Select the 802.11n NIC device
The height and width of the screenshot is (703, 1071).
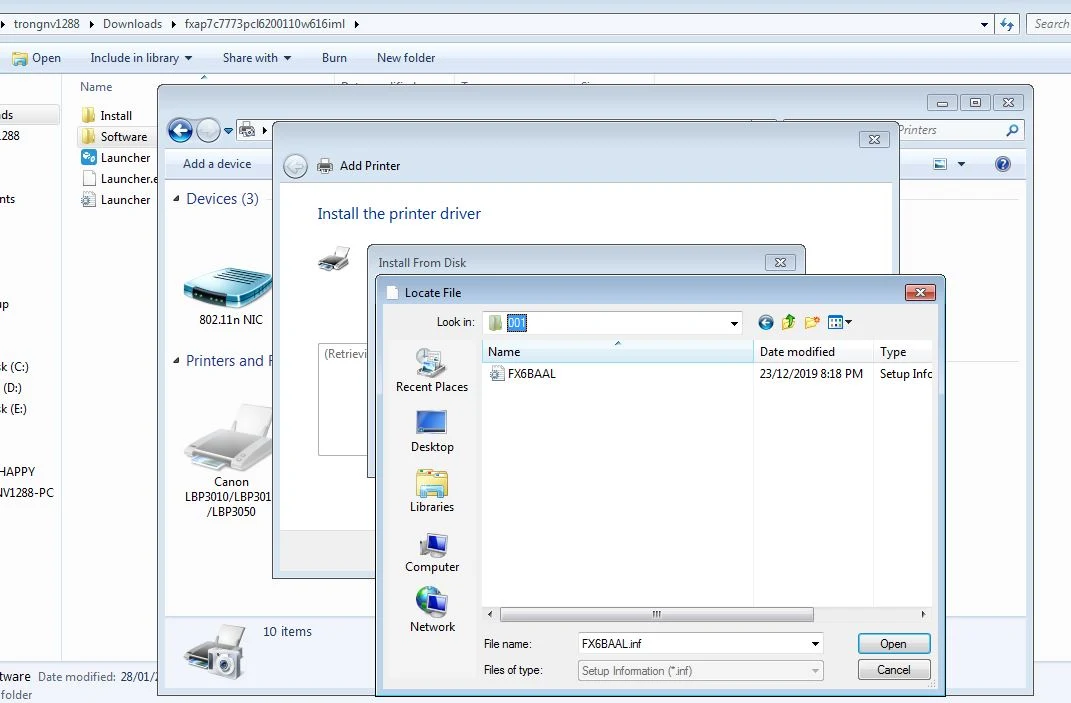(x=230, y=296)
